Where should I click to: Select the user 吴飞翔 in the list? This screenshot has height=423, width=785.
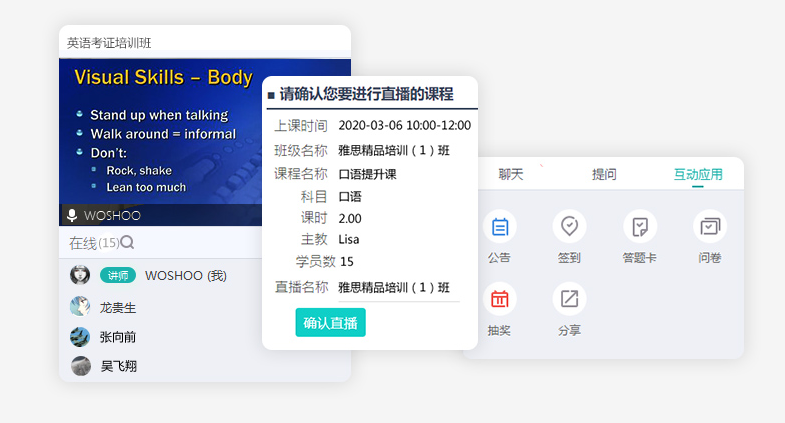pos(119,366)
